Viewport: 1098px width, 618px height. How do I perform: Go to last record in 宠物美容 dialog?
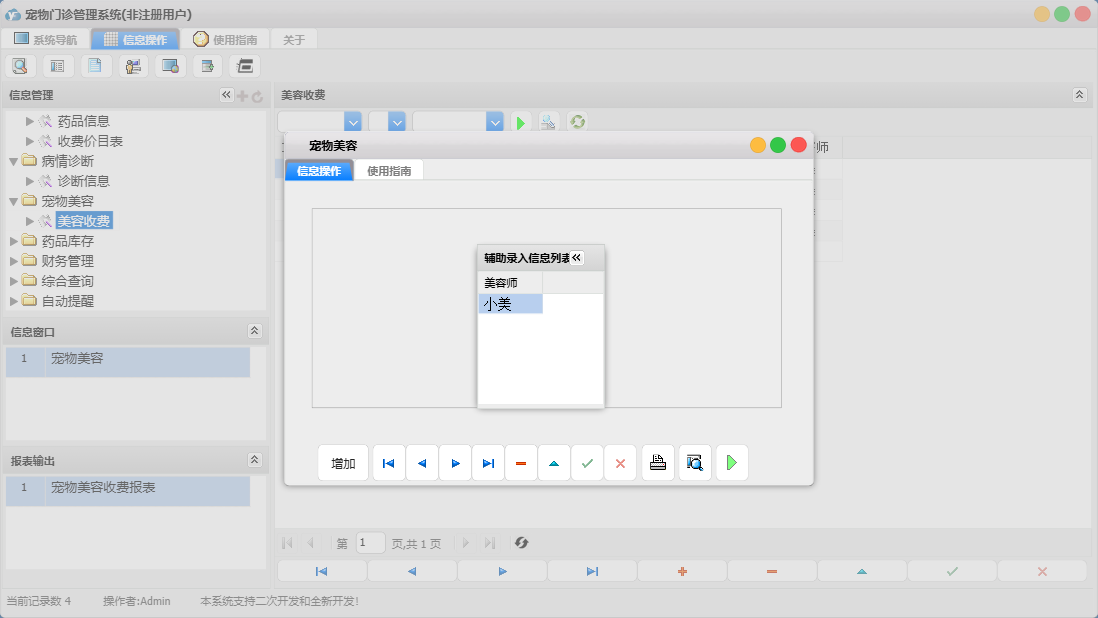coord(488,463)
